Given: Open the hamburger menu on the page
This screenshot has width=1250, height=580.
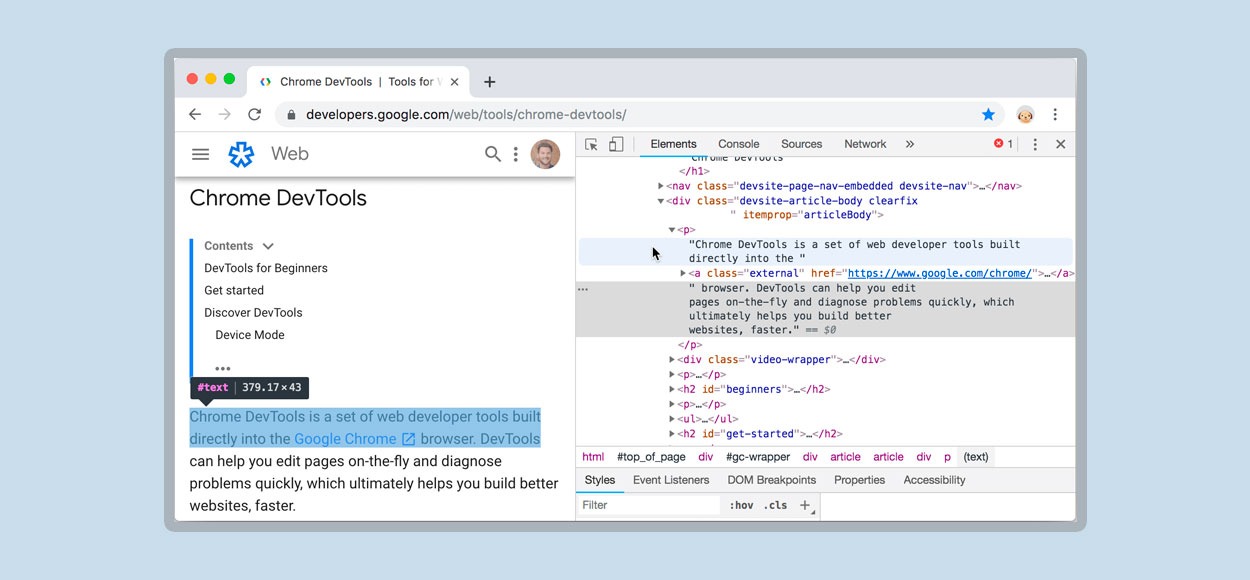Looking at the screenshot, I should click(x=201, y=154).
